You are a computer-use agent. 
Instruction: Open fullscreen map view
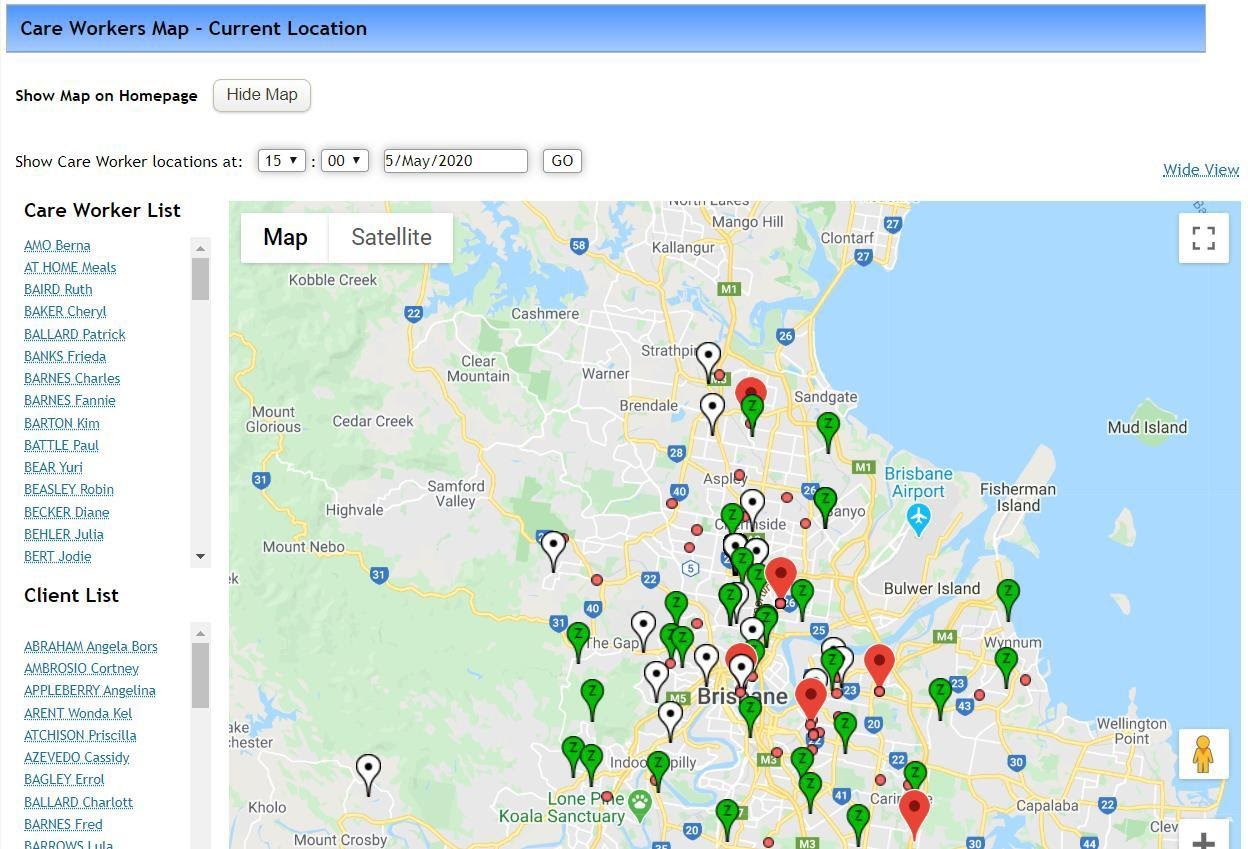click(1203, 237)
